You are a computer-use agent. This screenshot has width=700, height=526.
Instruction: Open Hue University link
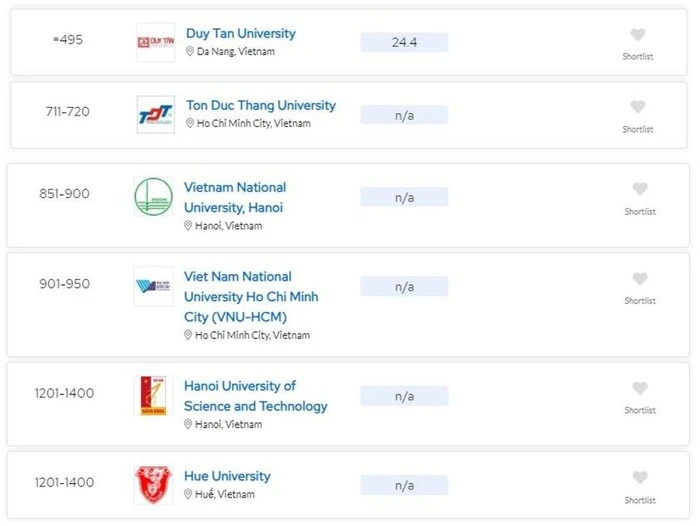227,476
